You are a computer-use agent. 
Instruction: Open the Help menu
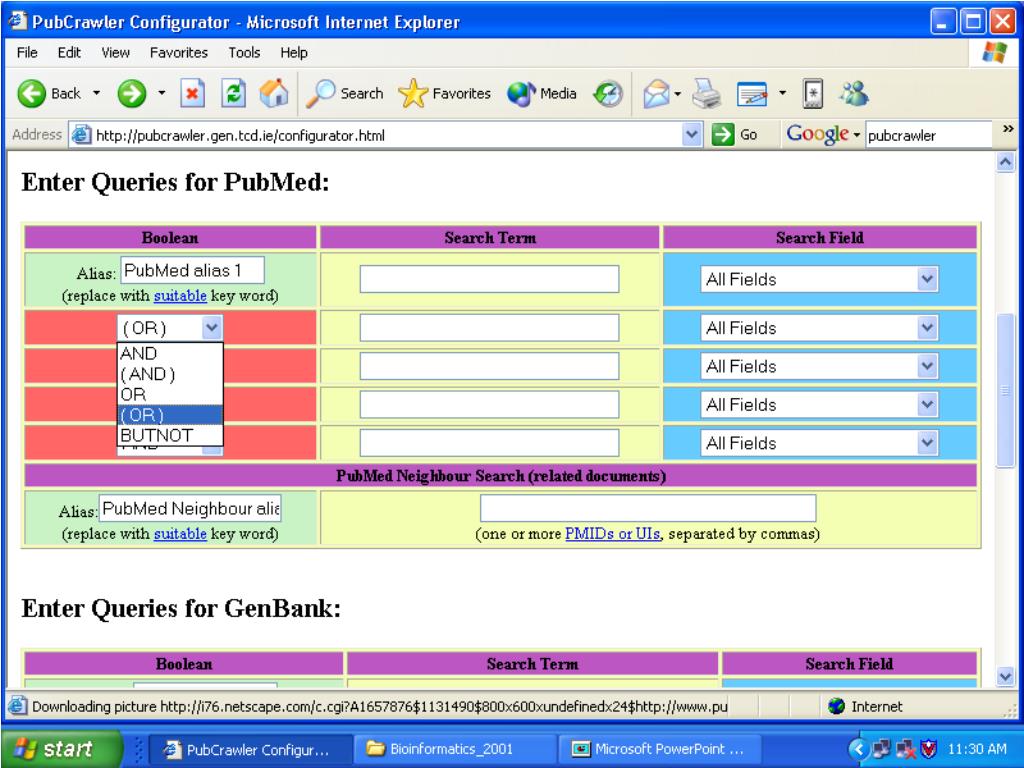(x=293, y=53)
